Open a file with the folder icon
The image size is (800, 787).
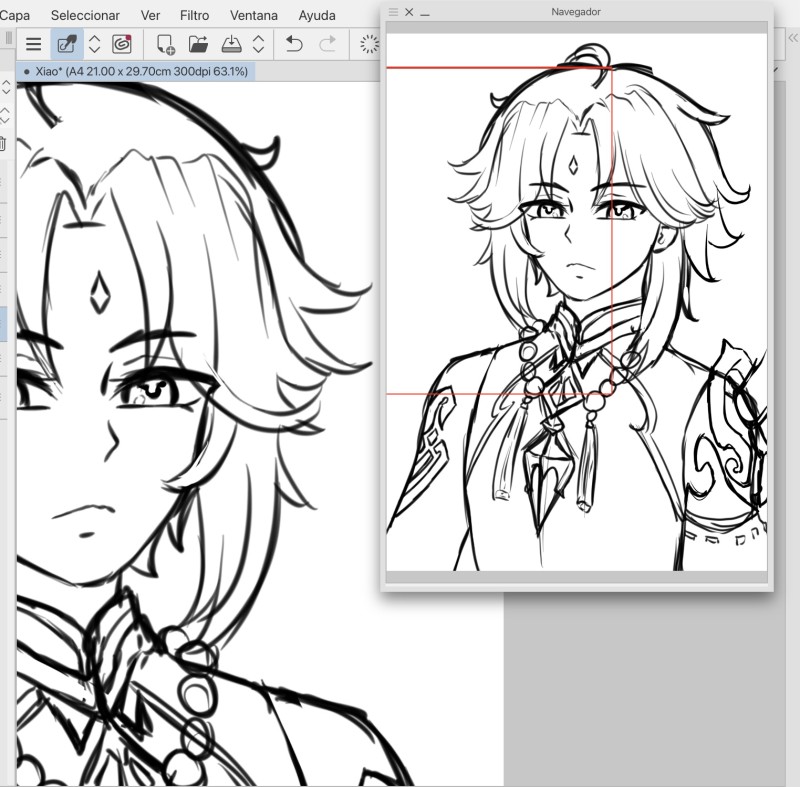[198, 44]
